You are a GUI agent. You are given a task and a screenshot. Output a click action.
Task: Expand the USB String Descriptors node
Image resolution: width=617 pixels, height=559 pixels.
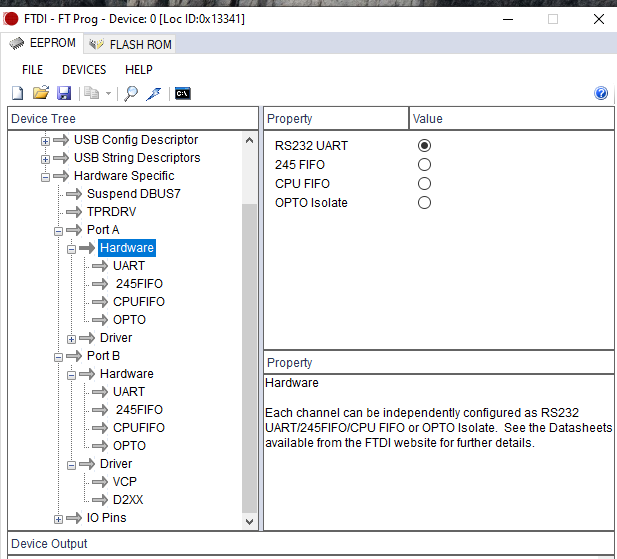pyautogui.click(x=45, y=159)
